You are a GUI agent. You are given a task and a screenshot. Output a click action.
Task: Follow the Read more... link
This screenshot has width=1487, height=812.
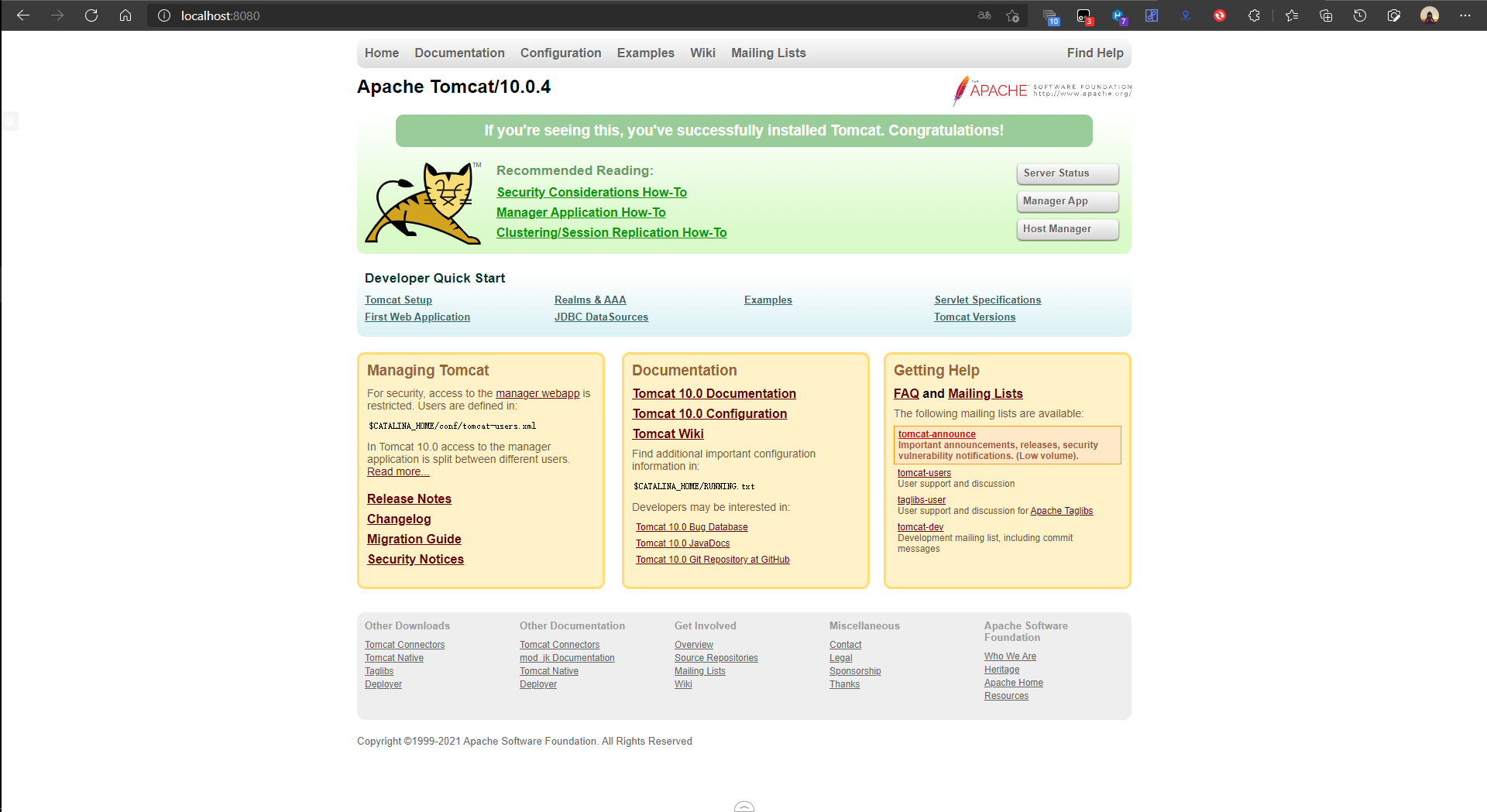[398, 471]
